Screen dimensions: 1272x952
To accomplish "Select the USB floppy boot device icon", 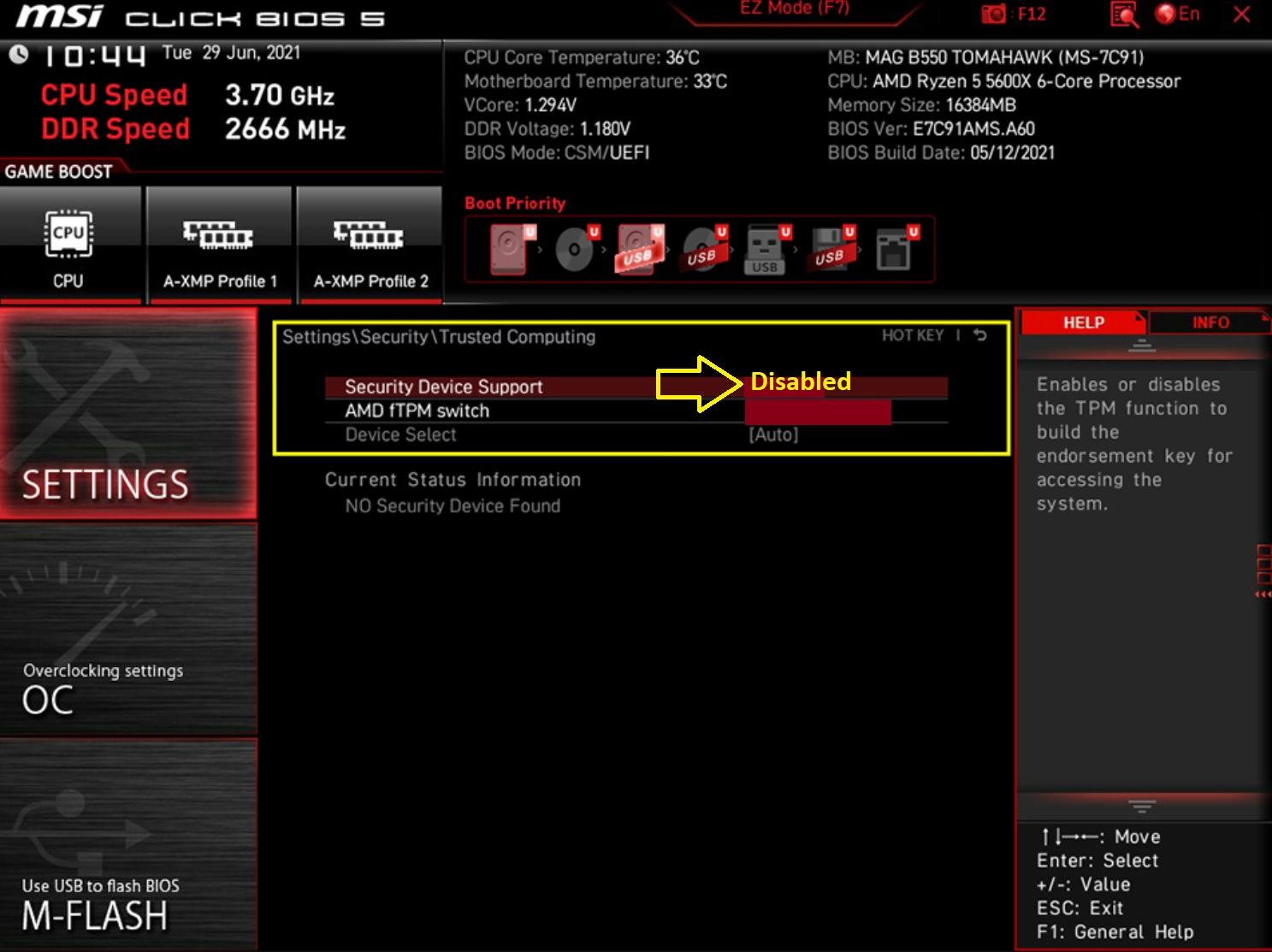I will coord(831,249).
